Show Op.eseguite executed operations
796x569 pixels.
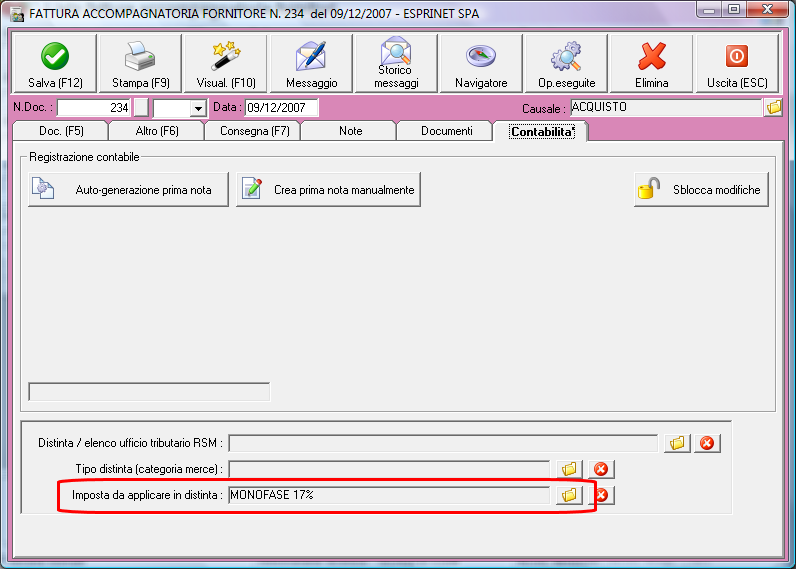coord(567,64)
